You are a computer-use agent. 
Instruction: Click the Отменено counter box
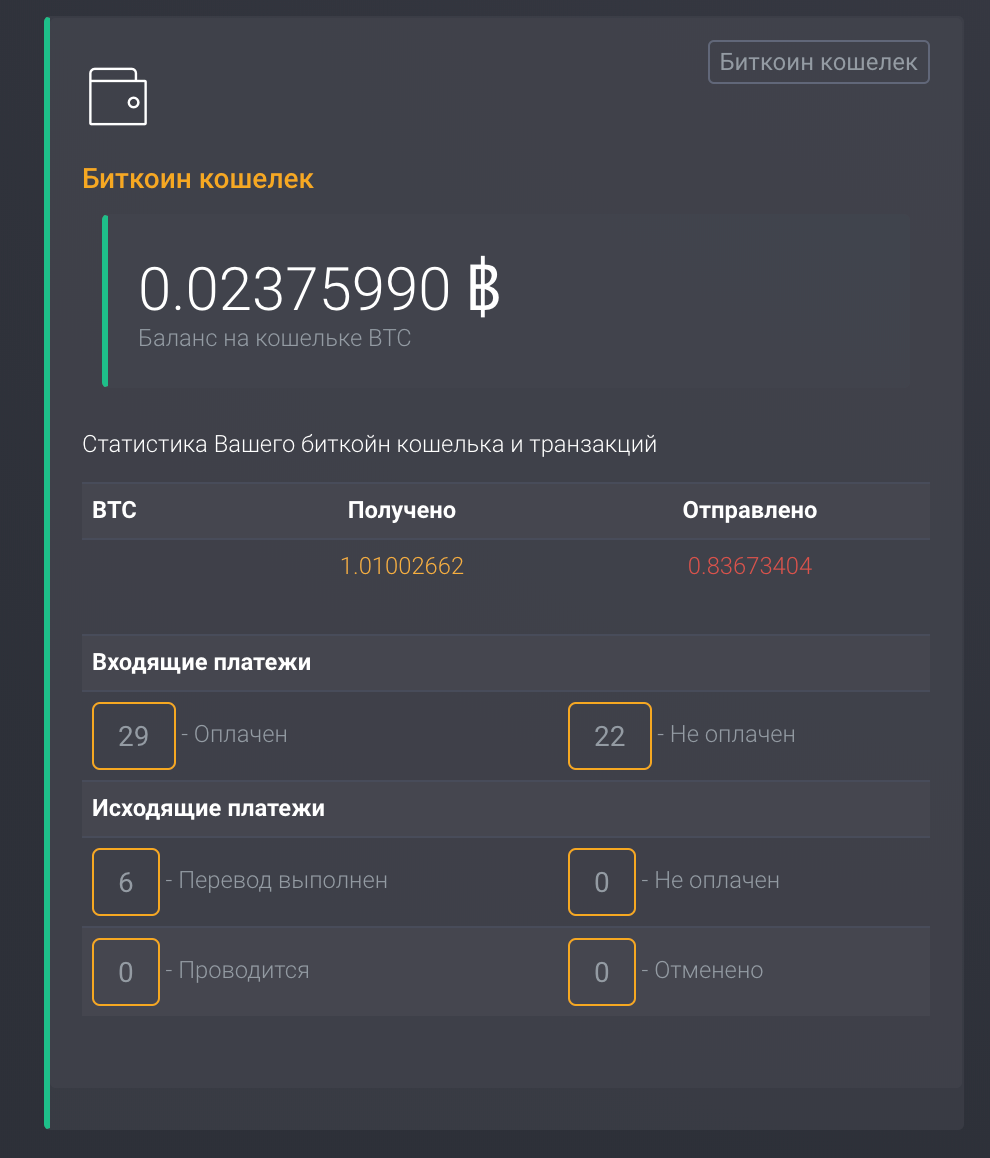pos(602,972)
